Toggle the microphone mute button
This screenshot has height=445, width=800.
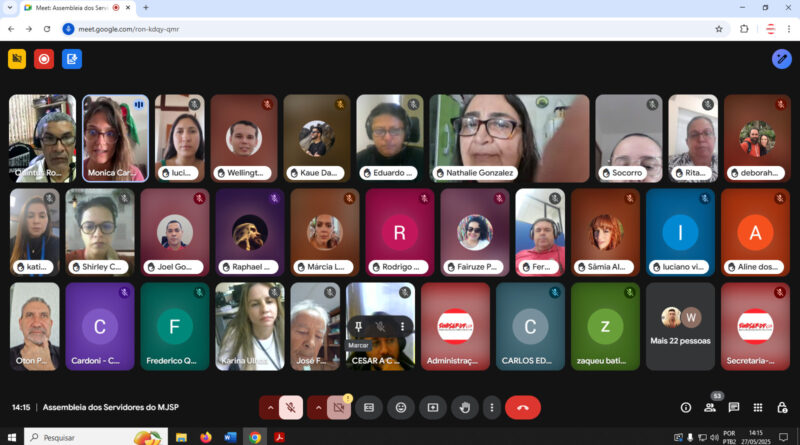[x=291, y=407]
